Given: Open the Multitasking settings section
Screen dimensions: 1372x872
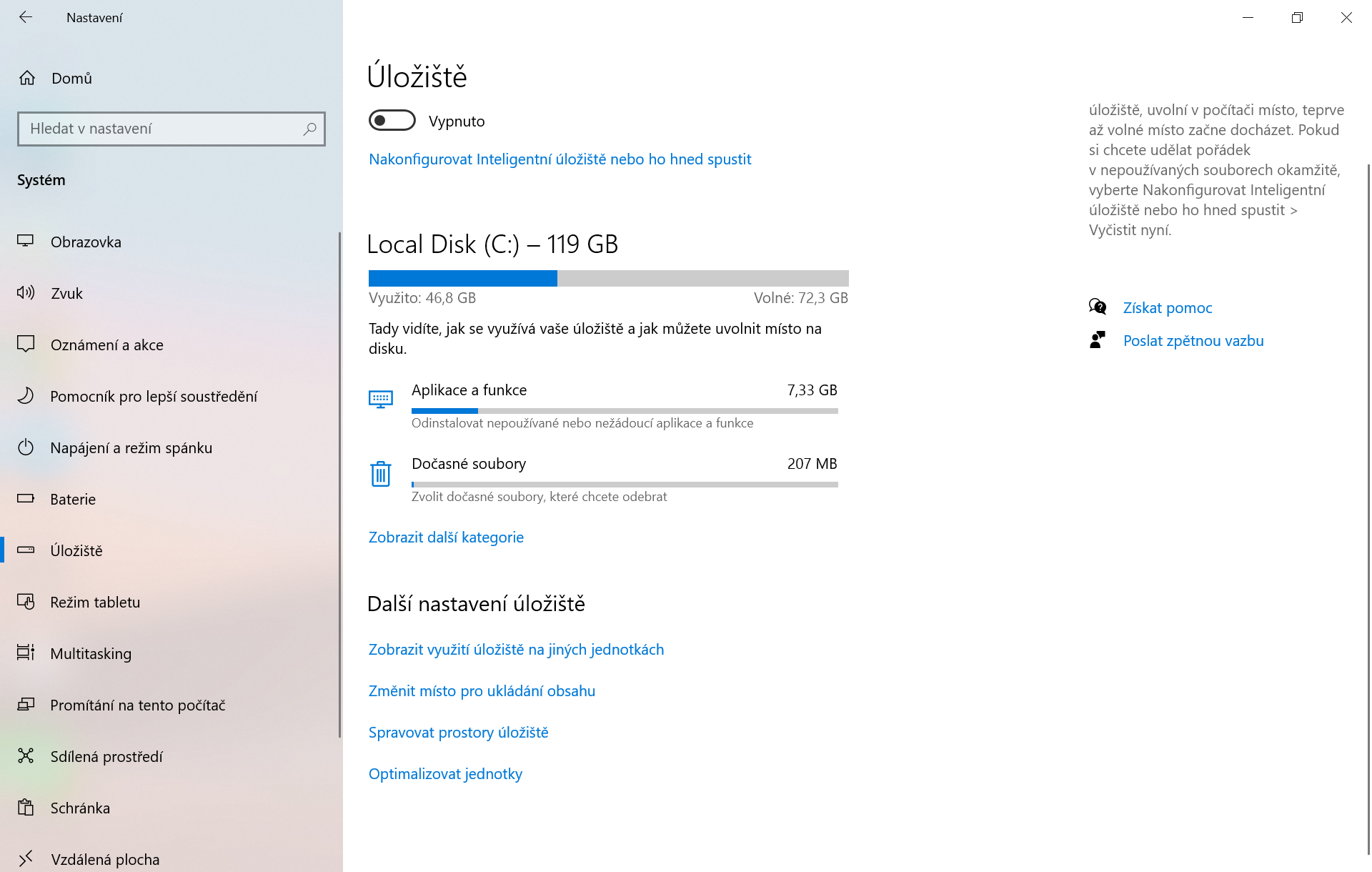Looking at the screenshot, I should pyautogui.click(x=91, y=653).
